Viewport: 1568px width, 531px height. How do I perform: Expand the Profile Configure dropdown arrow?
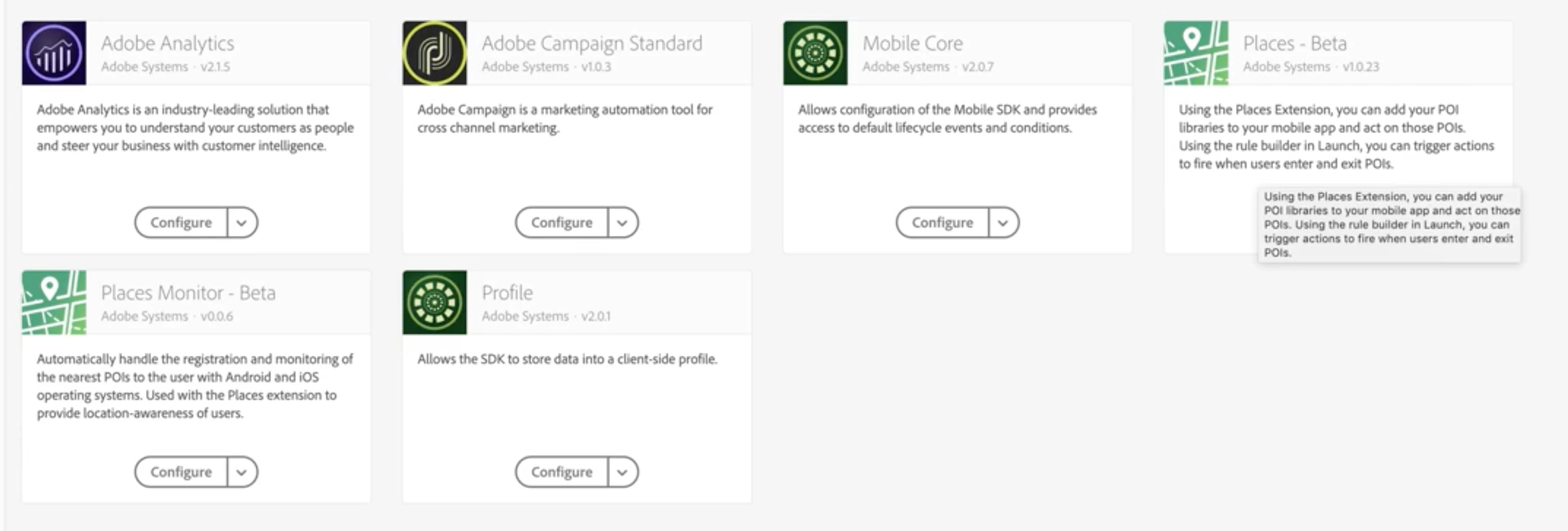click(622, 472)
